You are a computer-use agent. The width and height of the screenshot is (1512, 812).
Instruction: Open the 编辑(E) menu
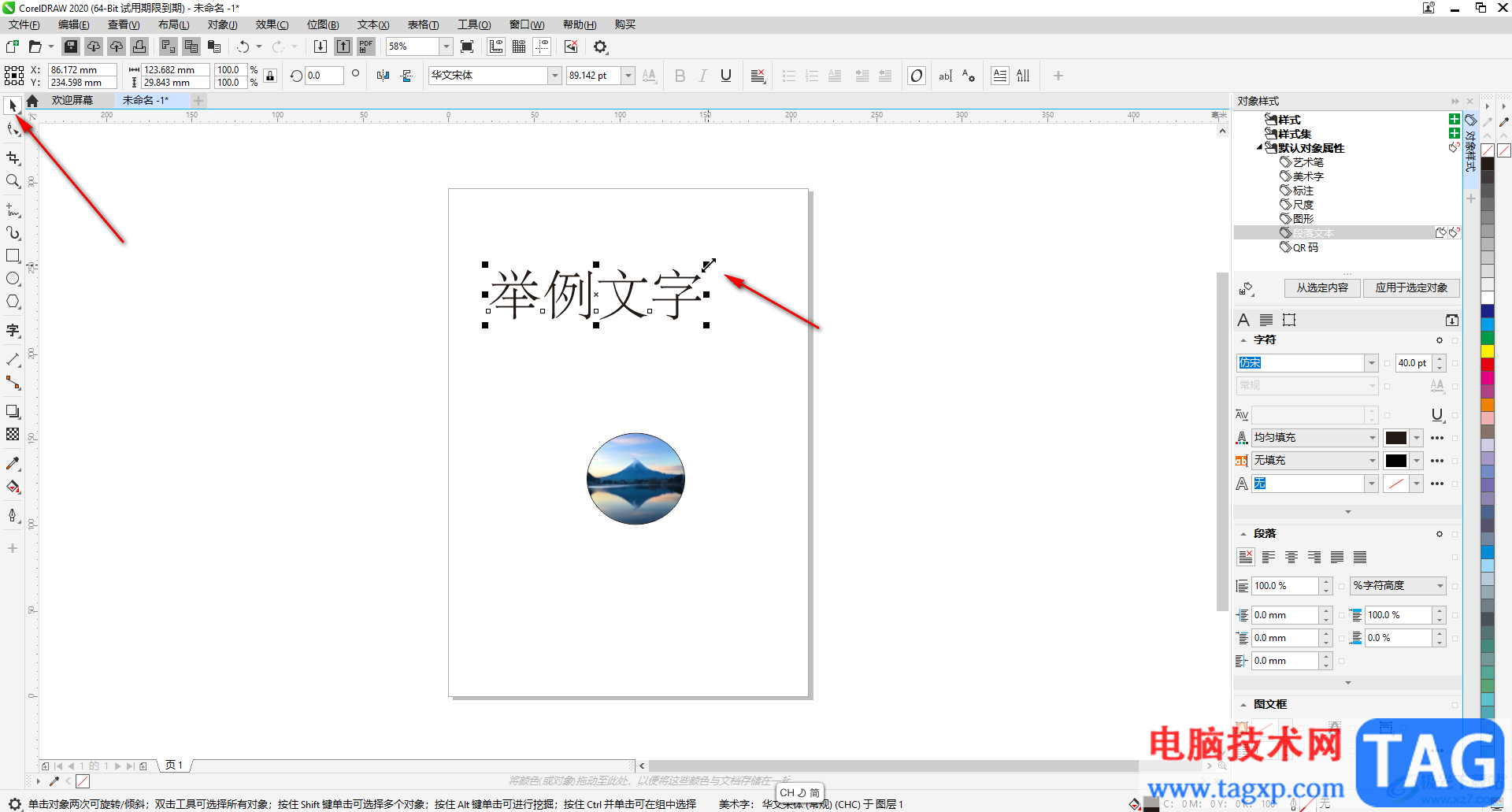[74, 24]
